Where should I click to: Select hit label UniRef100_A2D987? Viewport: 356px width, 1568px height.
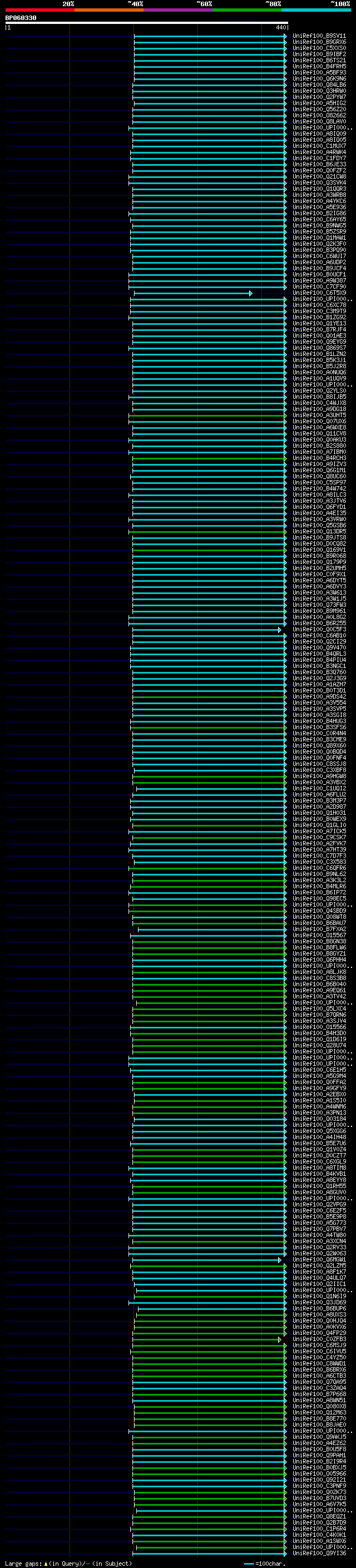(x=319, y=807)
